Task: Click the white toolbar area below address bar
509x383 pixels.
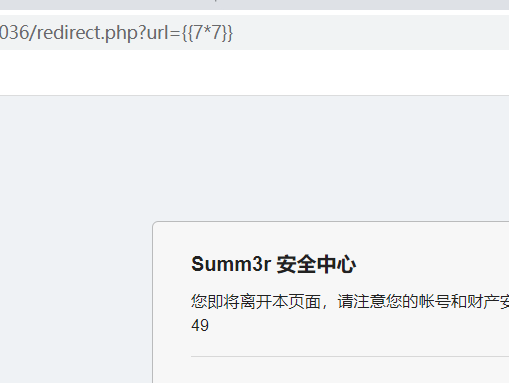Action: [x=254, y=73]
